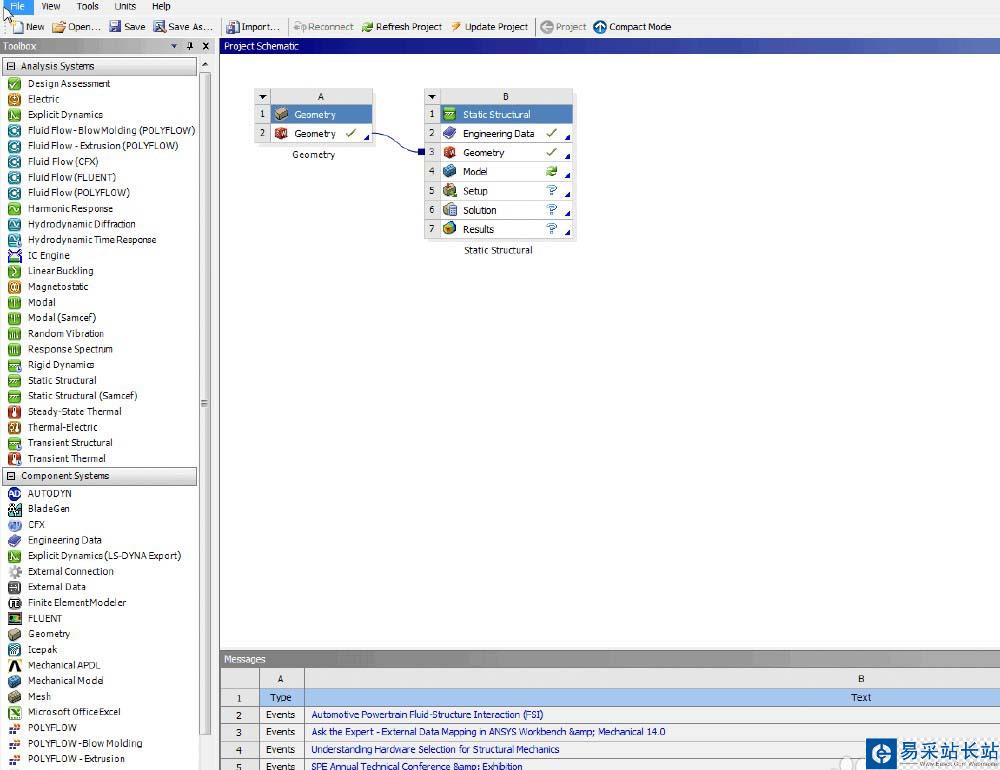Image resolution: width=1000 pixels, height=770 pixels.
Task: Click the Update Project button
Action: 489,27
